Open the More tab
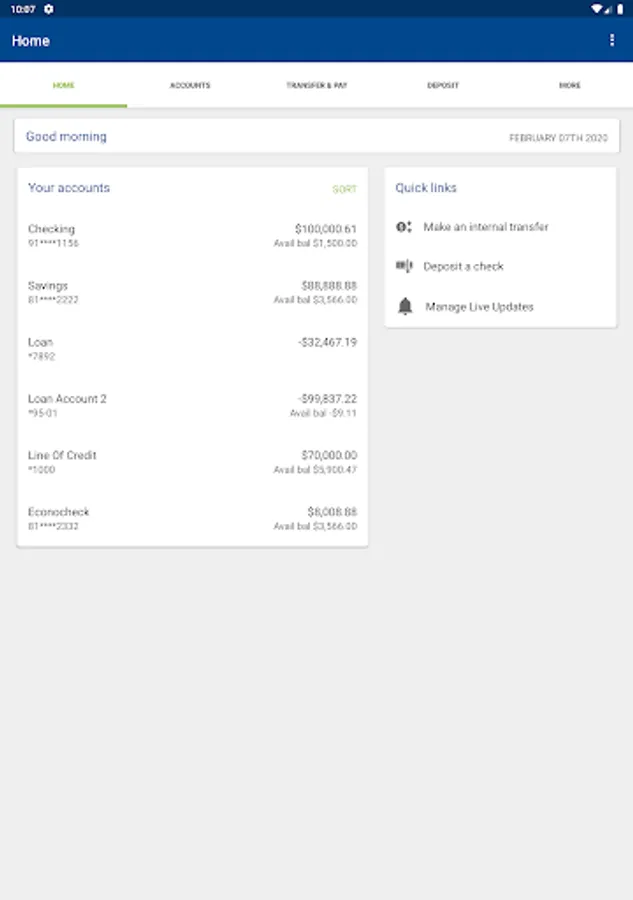The height and width of the screenshot is (900, 633). coord(569,86)
